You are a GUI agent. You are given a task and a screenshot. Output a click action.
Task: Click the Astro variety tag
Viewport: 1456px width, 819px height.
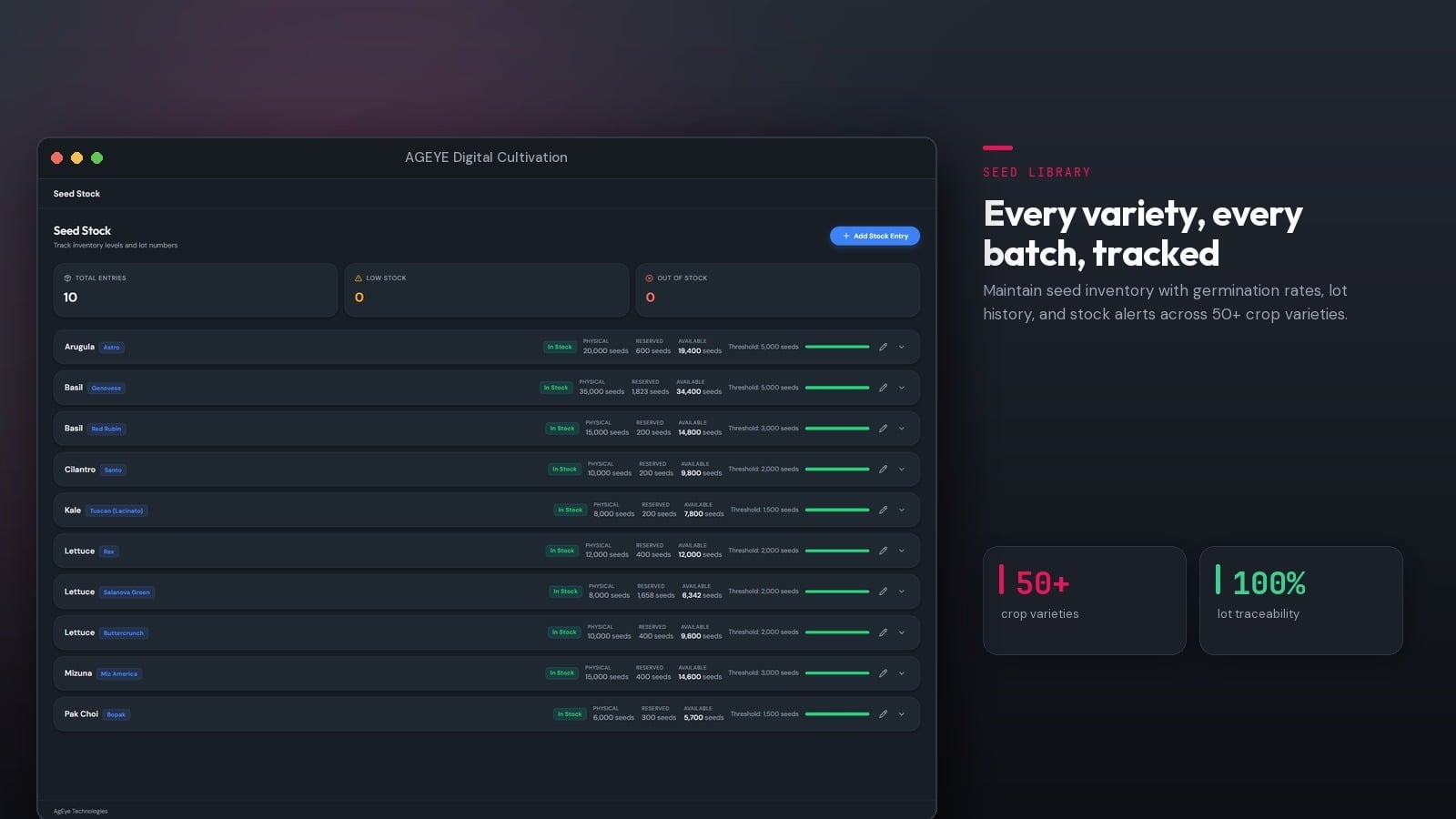112,348
